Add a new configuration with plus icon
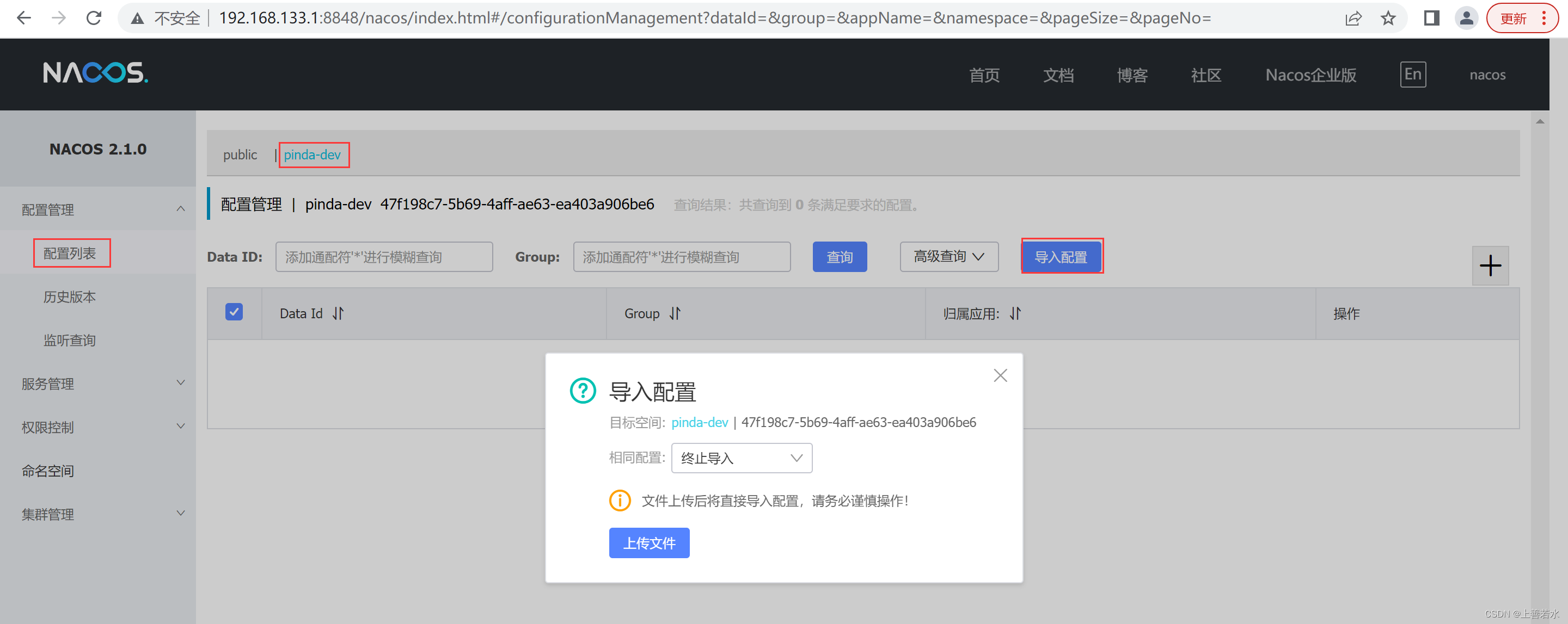This screenshot has height=624, width=1568. coord(1490,266)
